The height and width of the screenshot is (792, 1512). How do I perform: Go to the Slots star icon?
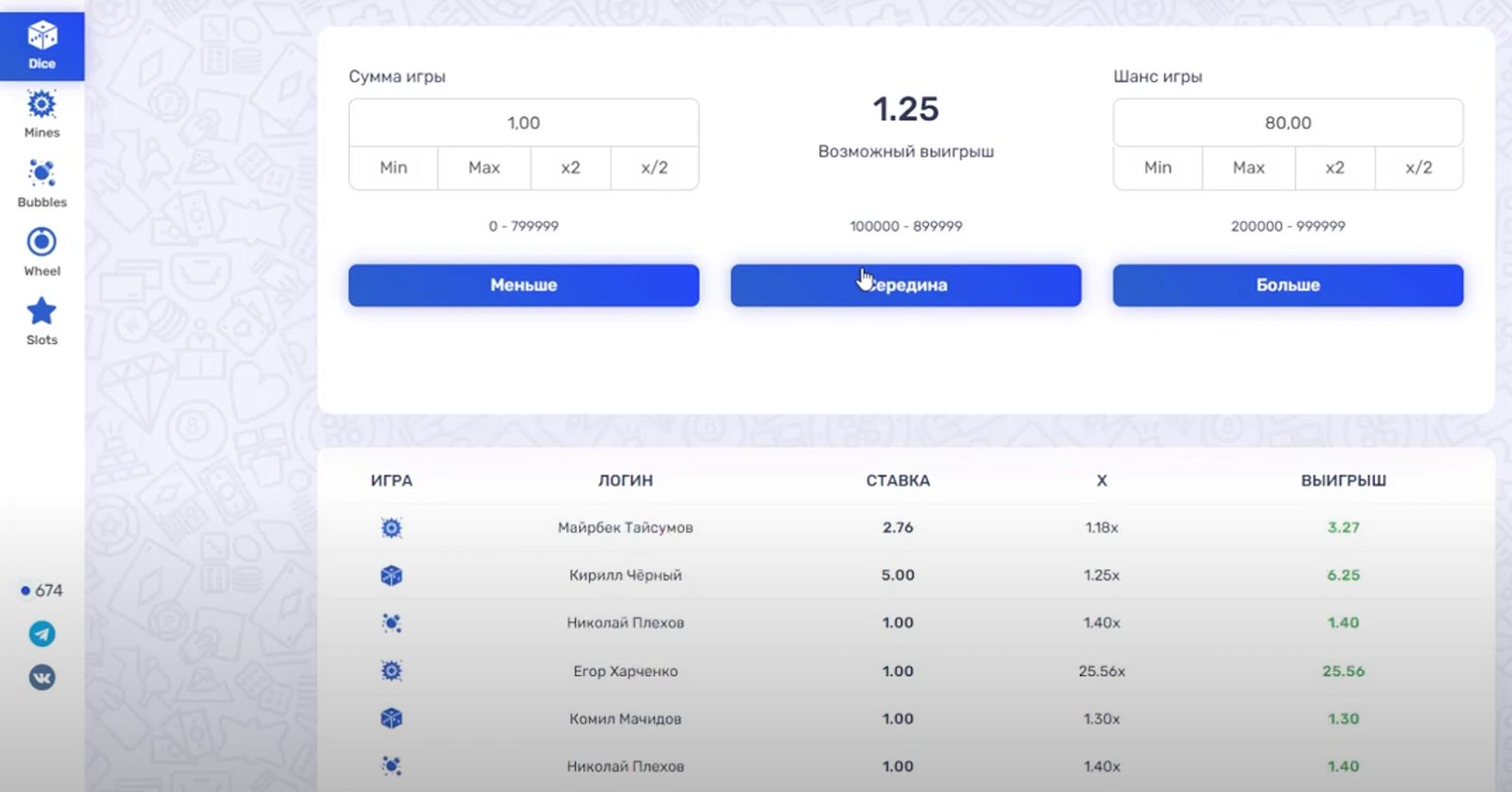coord(42,320)
